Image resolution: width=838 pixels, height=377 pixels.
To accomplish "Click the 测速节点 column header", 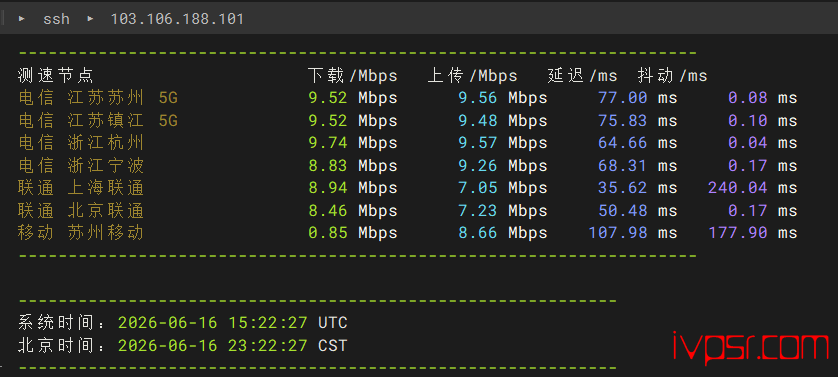I will [56, 76].
